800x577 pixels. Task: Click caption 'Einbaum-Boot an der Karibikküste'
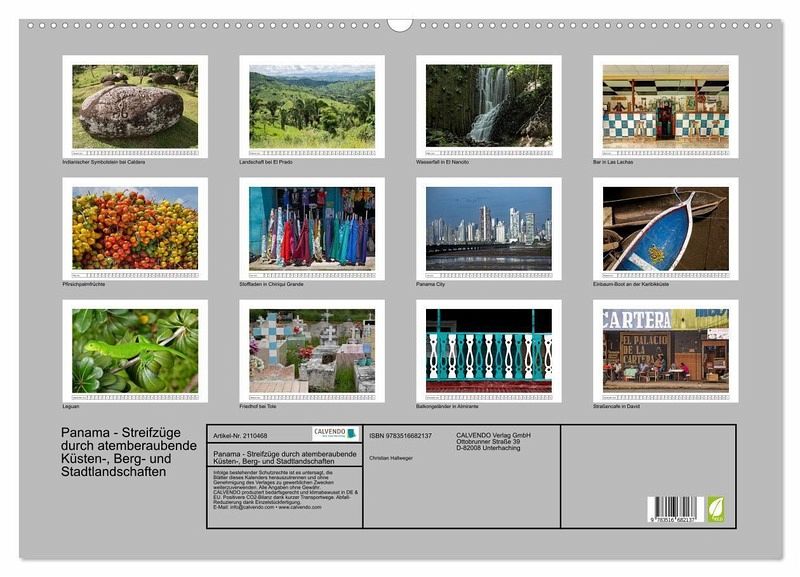coord(631,284)
